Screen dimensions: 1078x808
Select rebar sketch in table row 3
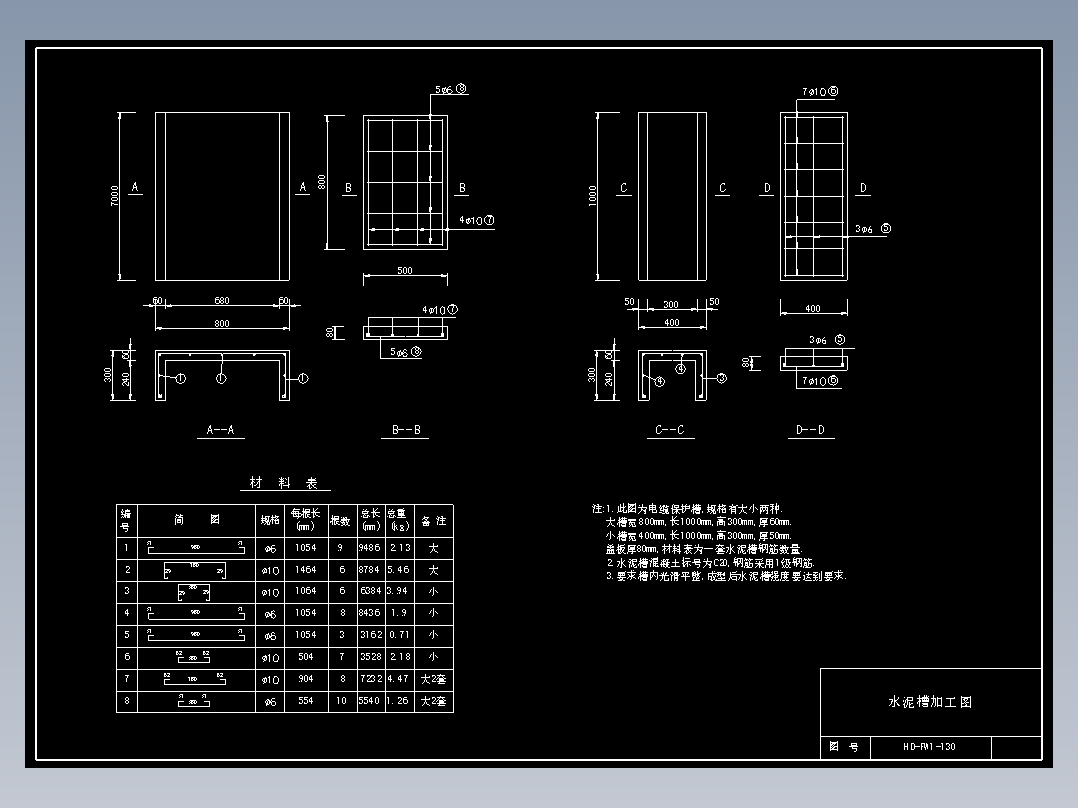[194, 592]
